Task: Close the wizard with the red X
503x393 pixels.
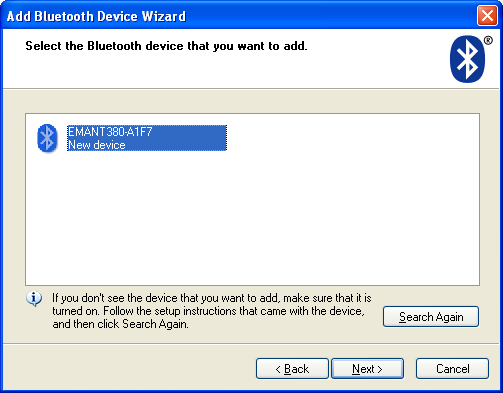Action: tap(487, 16)
